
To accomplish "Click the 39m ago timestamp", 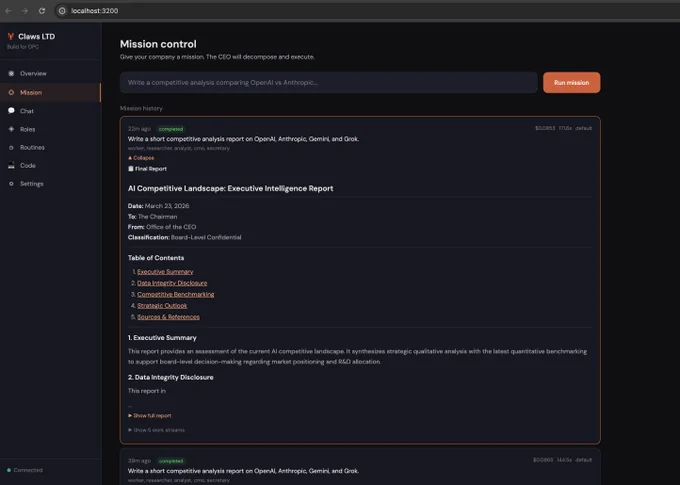I will coord(139,461).
